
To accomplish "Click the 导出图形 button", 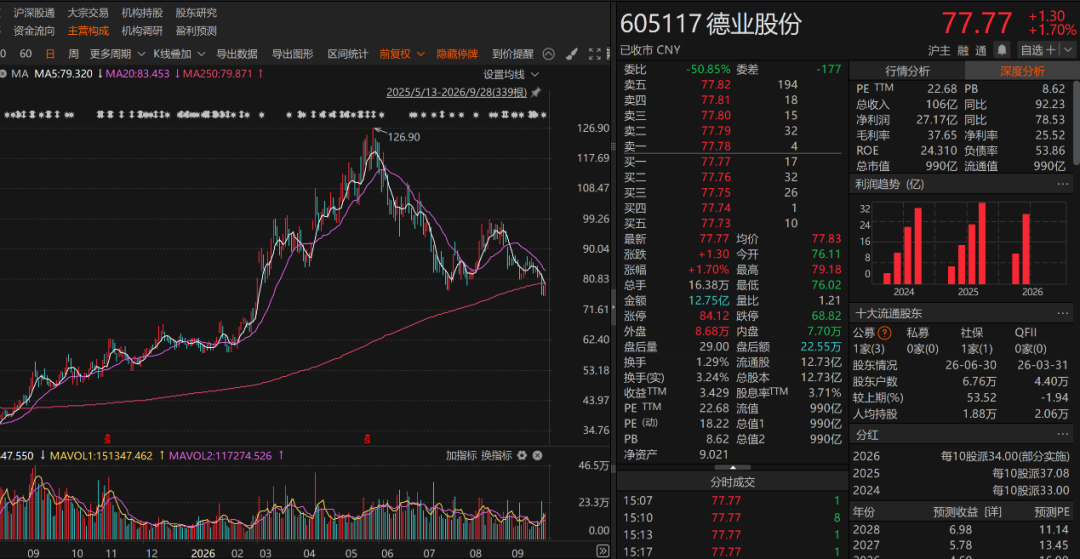I will pos(292,54).
